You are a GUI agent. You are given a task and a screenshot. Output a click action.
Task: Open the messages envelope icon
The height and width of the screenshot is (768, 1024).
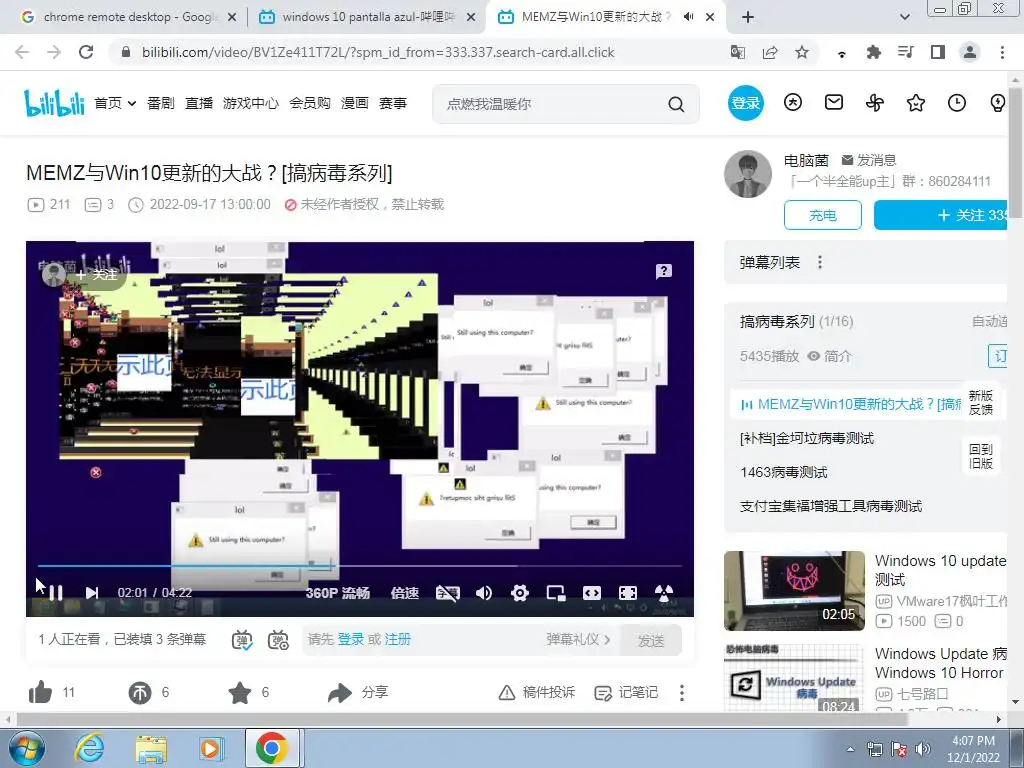pos(834,103)
